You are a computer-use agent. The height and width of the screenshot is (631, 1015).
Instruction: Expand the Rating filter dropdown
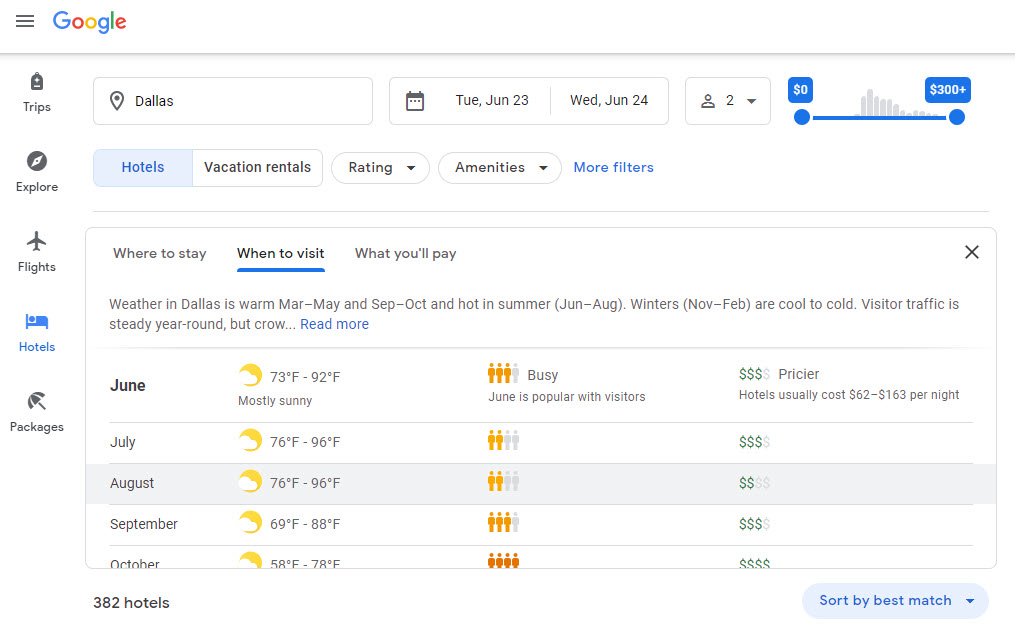click(380, 168)
